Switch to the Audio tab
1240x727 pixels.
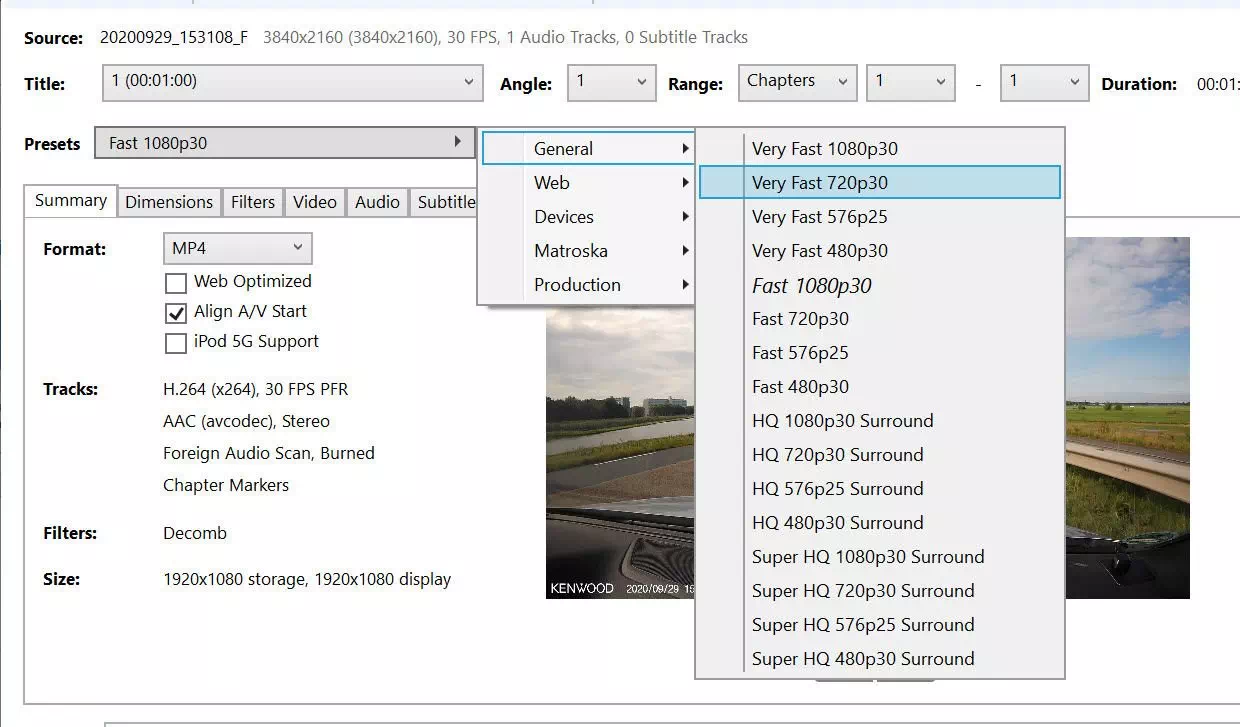point(377,202)
